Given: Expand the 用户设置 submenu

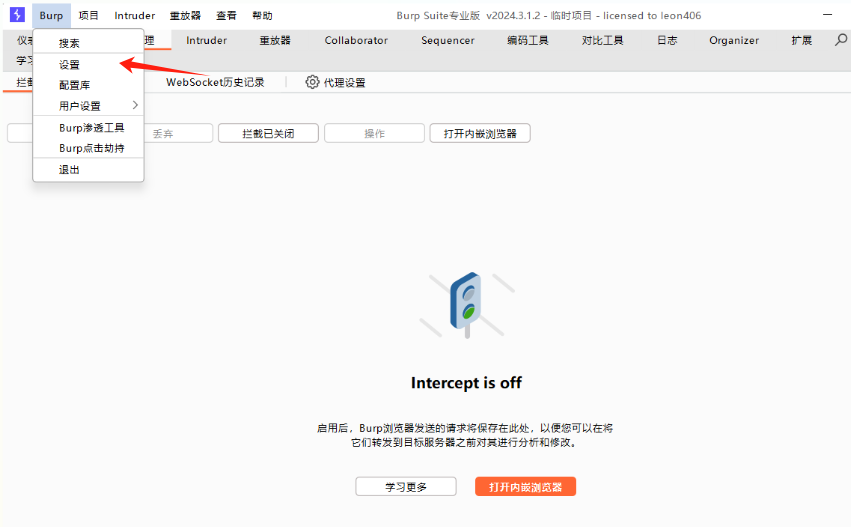Looking at the screenshot, I should [88, 106].
